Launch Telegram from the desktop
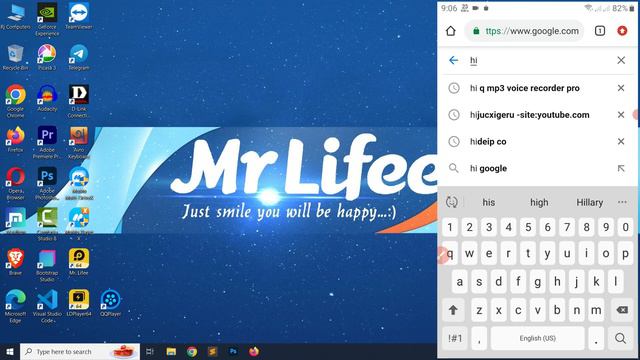640x360 pixels. [x=79, y=58]
